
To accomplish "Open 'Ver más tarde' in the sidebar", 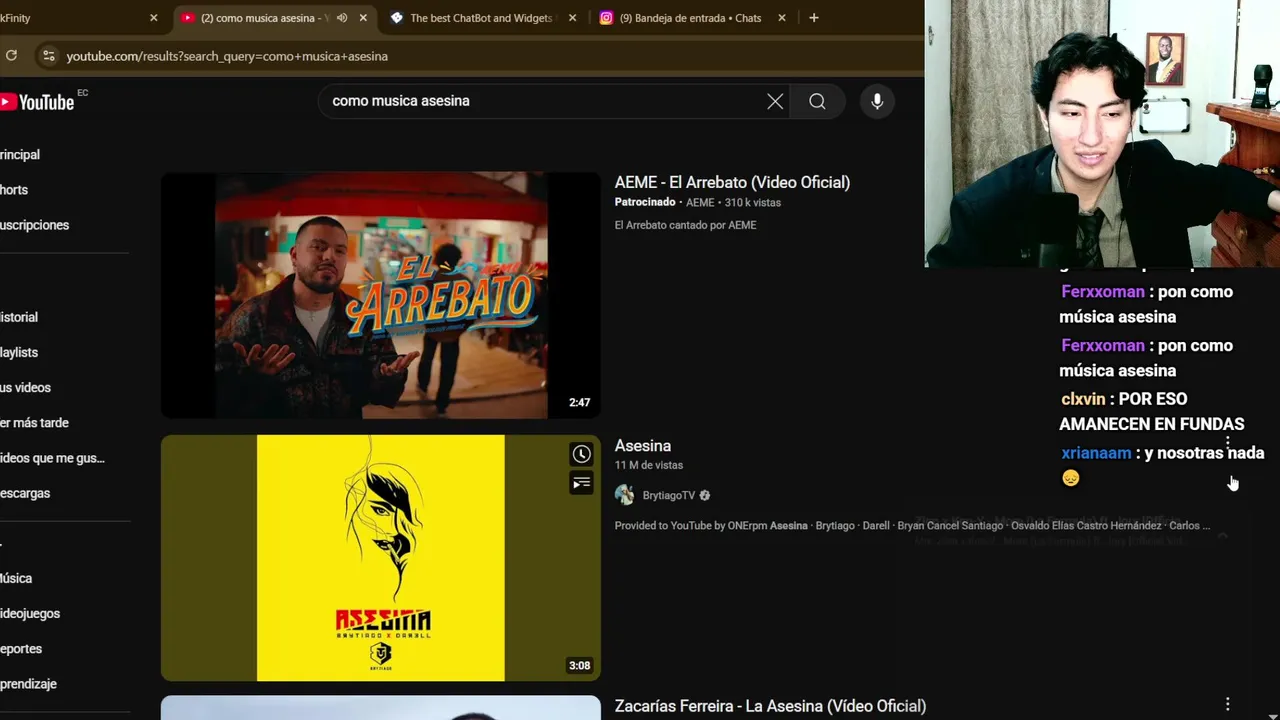I will (34, 423).
